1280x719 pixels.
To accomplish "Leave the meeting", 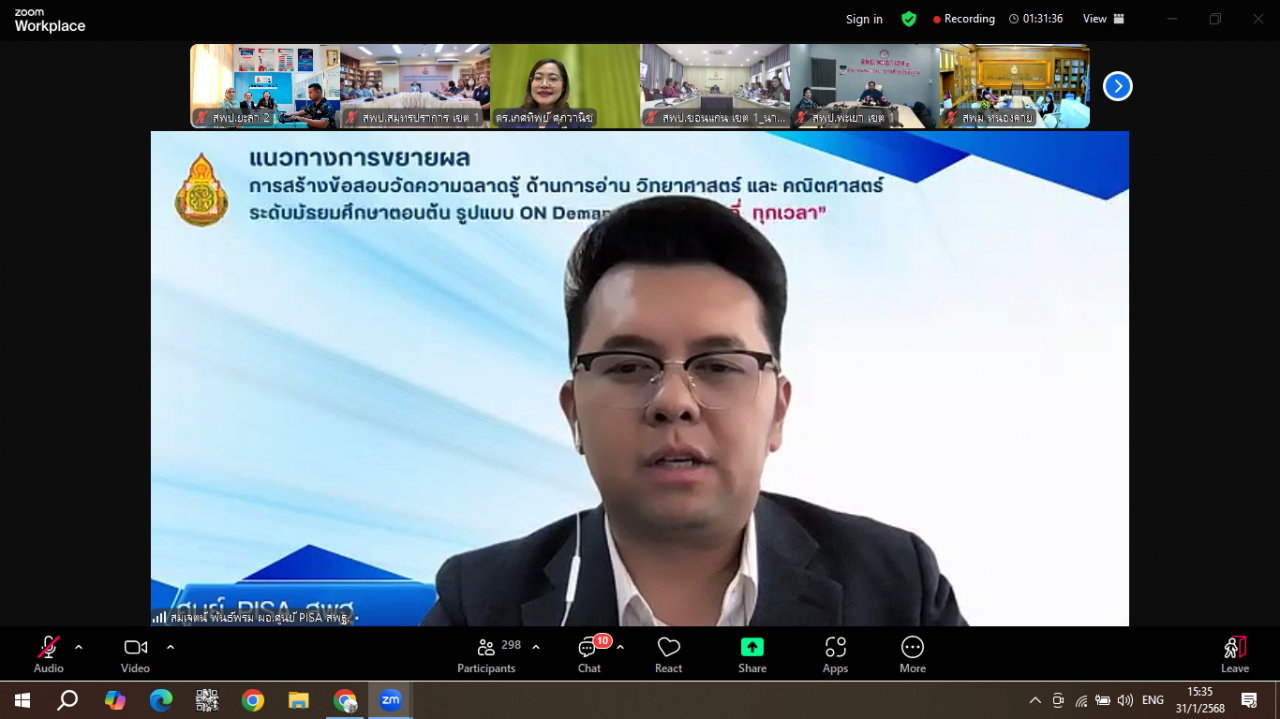I will [1235, 654].
